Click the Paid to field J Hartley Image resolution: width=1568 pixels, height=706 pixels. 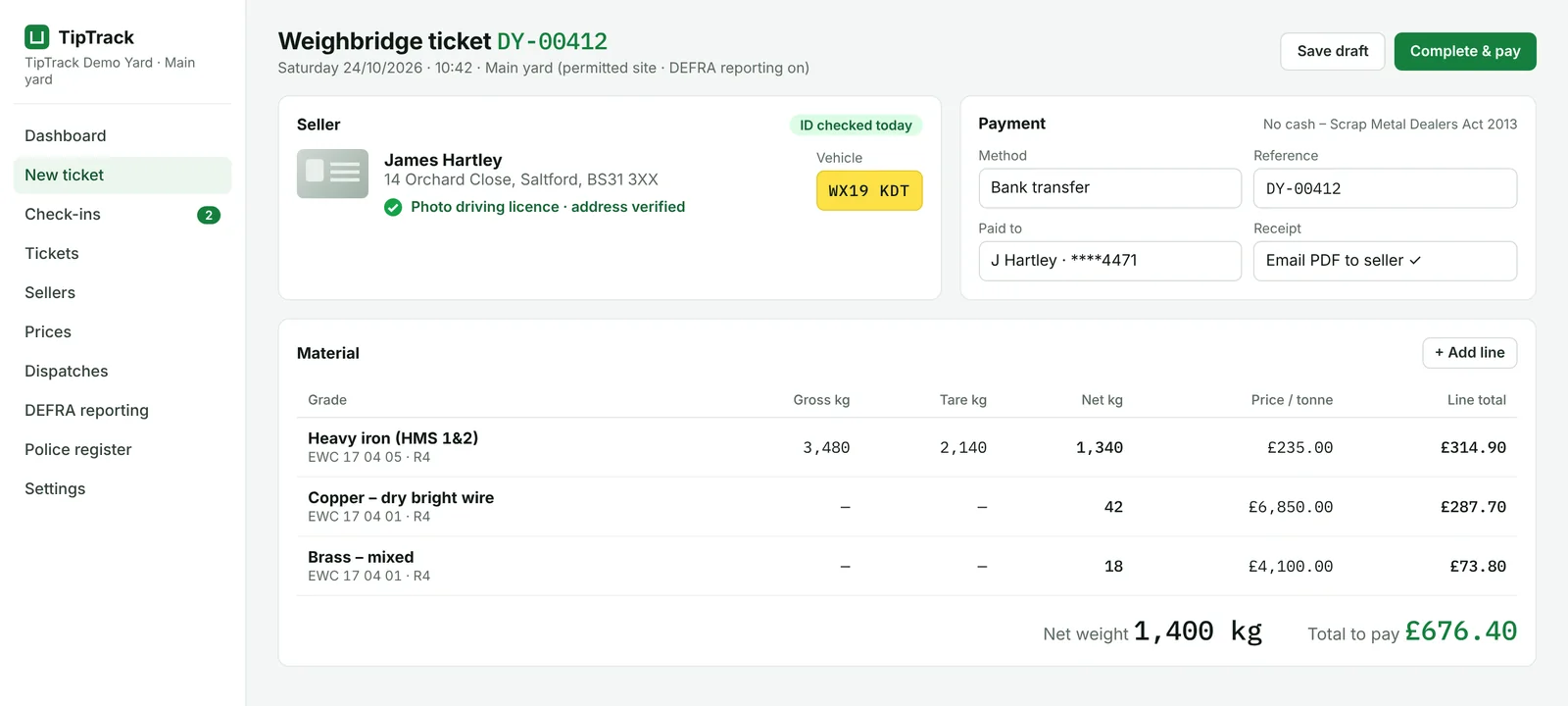point(1109,261)
